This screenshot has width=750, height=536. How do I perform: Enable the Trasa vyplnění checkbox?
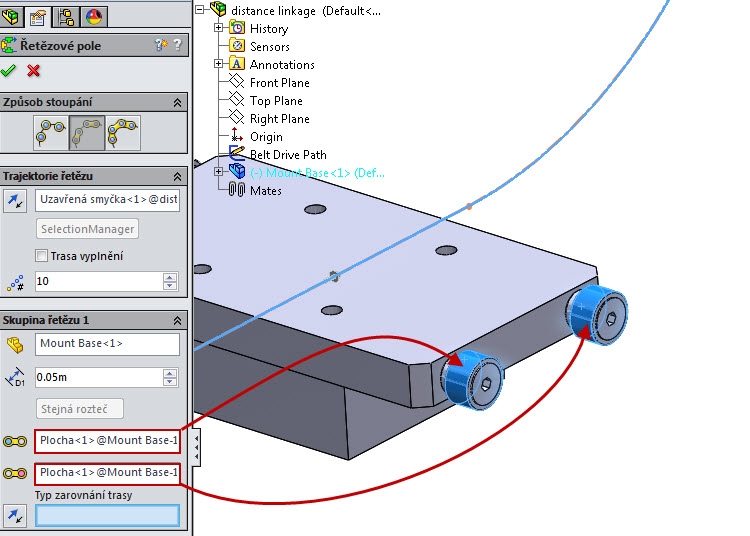[x=41, y=256]
